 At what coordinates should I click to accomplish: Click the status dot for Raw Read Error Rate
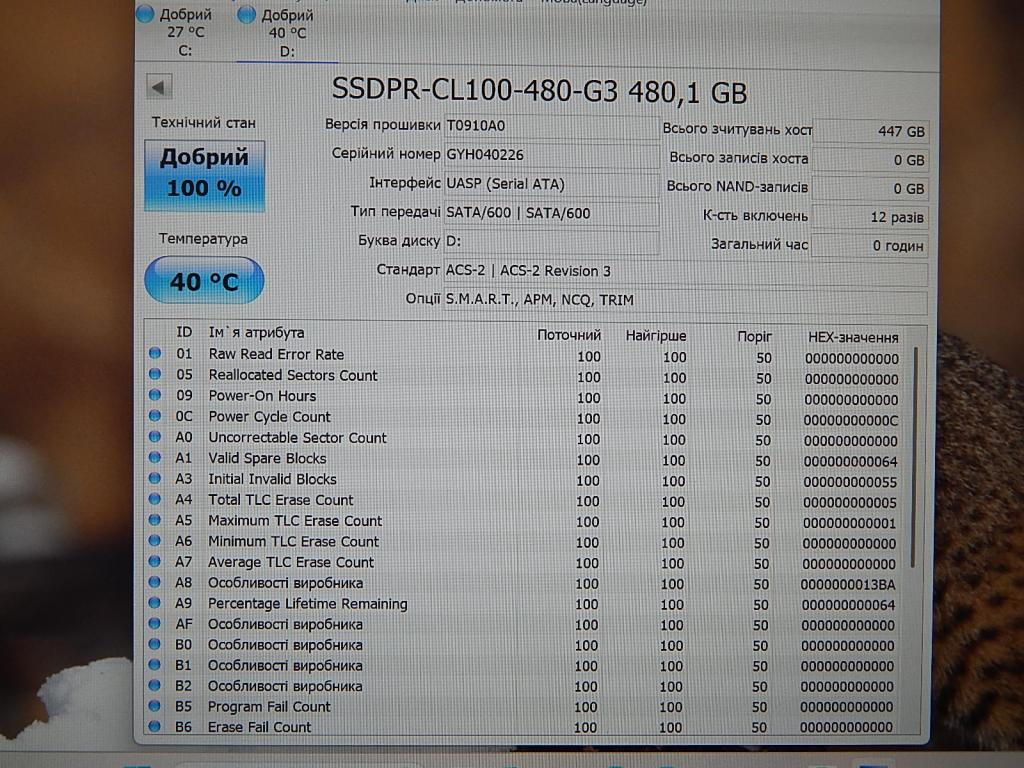pos(155,354)
